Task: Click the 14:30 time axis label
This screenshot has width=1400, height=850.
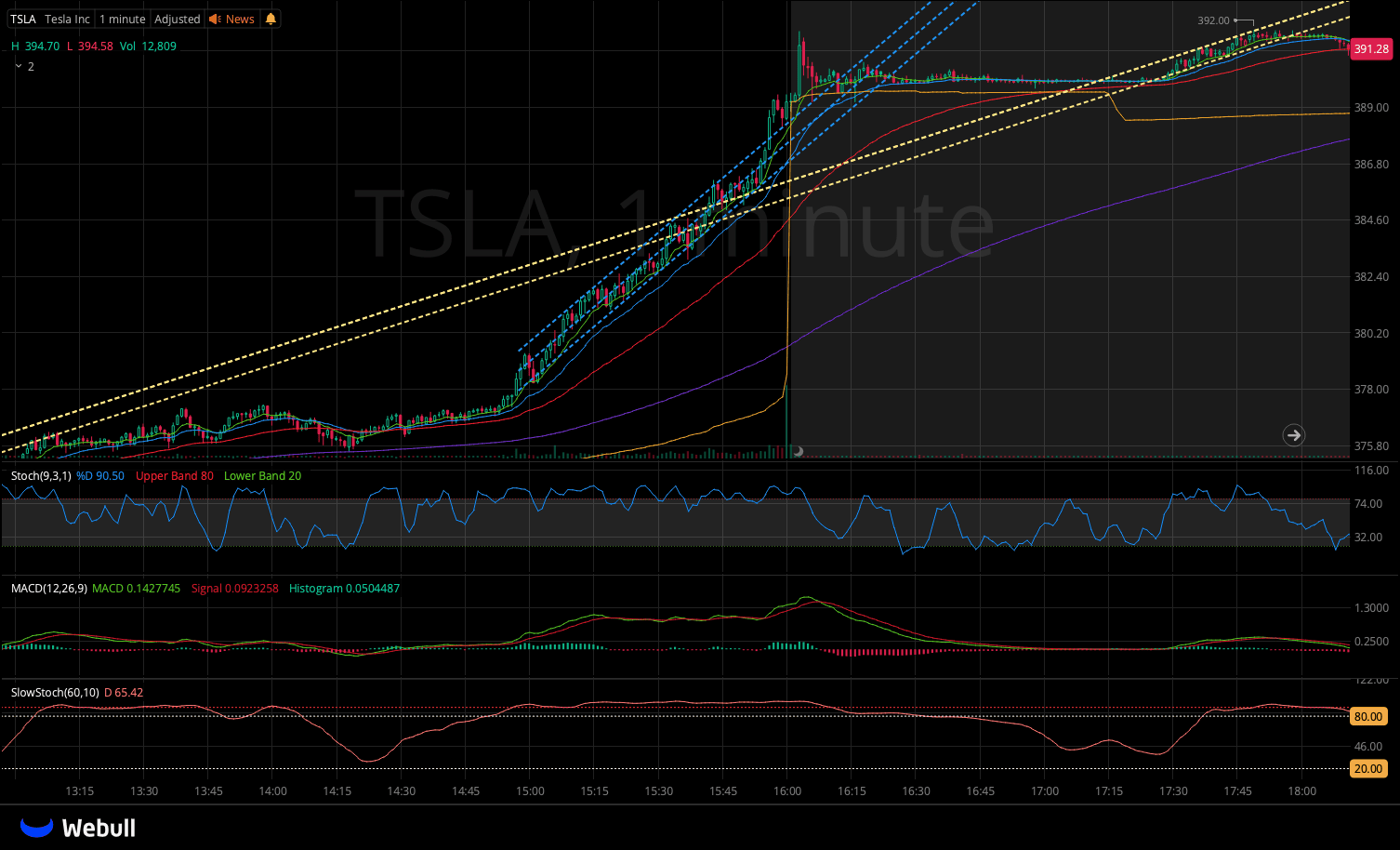Action: [402, 791]
